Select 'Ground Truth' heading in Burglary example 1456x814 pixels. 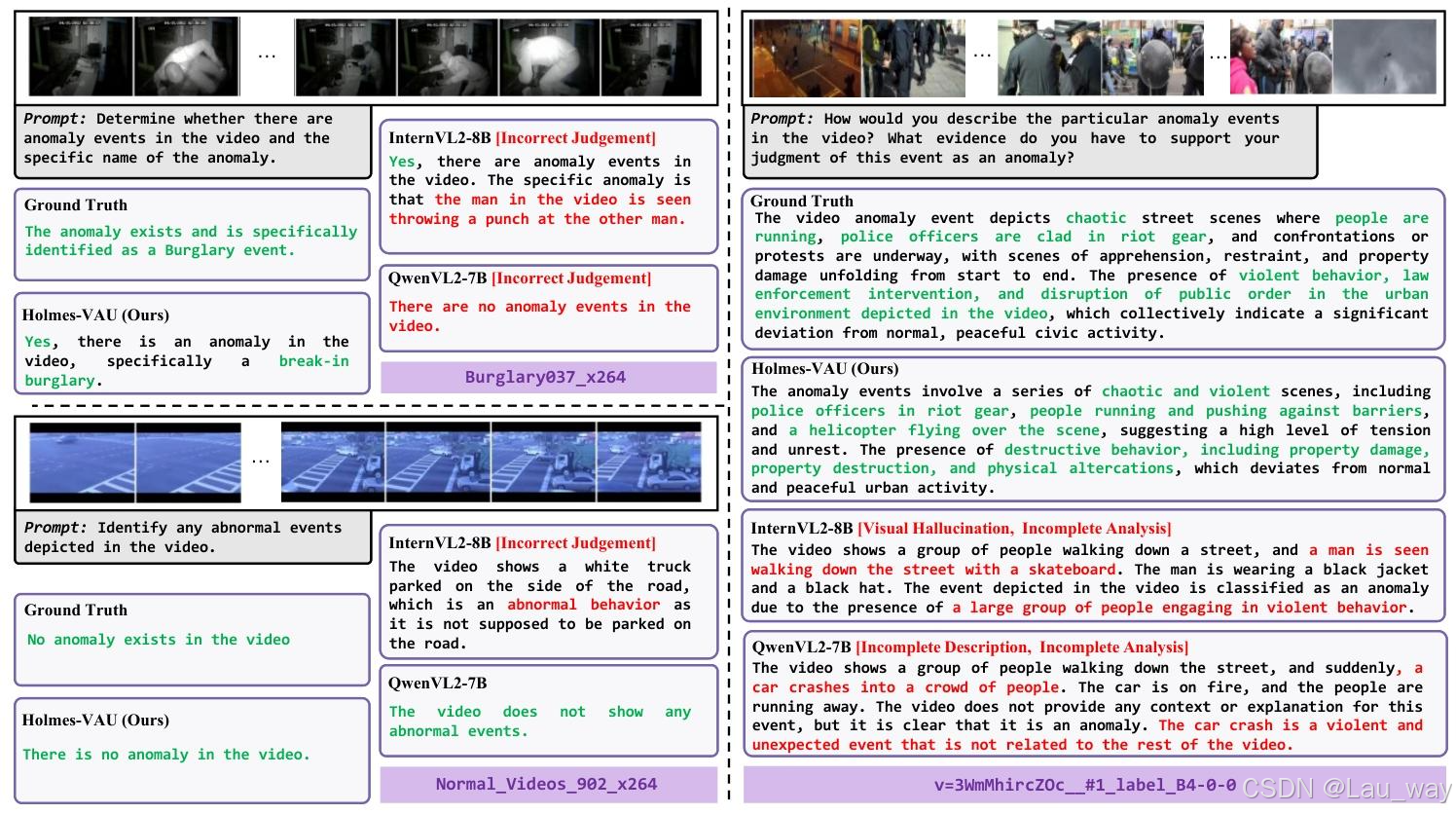pos(76,205)
